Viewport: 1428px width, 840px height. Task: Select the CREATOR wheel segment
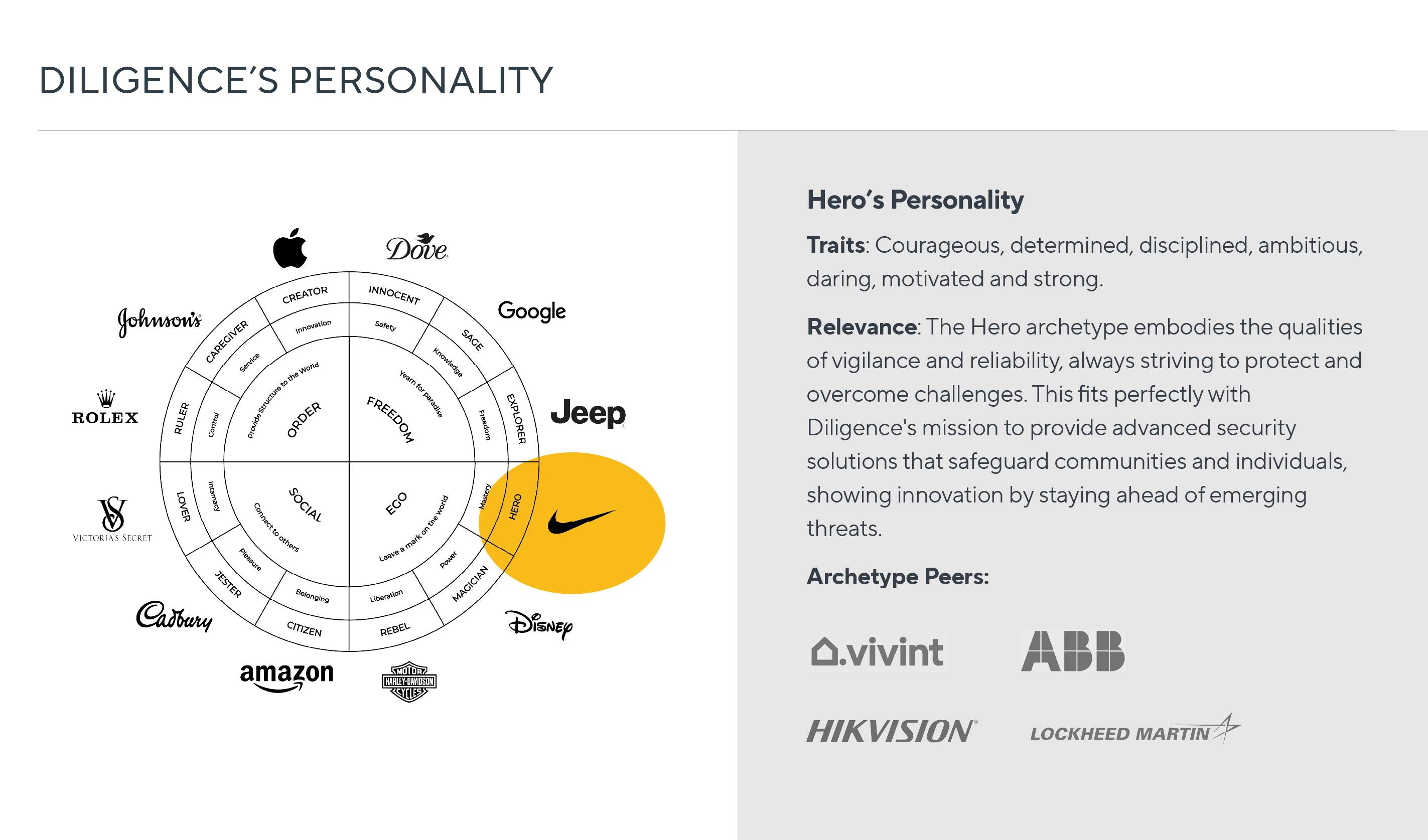305,294
